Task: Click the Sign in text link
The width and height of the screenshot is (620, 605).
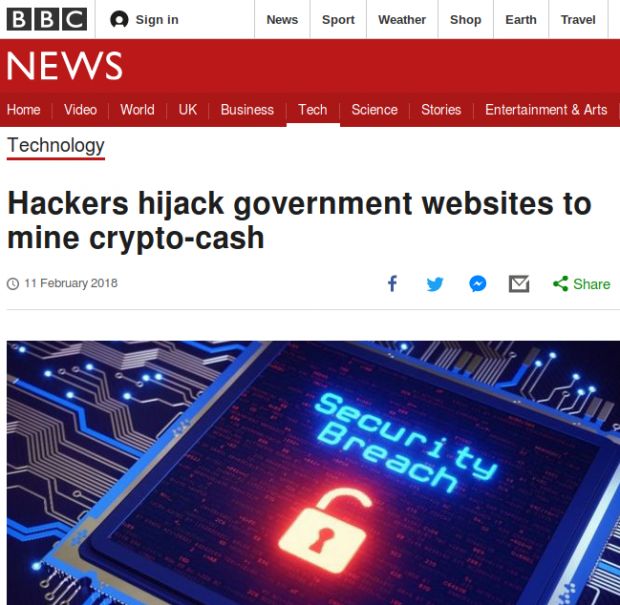Action: (157, 19)
